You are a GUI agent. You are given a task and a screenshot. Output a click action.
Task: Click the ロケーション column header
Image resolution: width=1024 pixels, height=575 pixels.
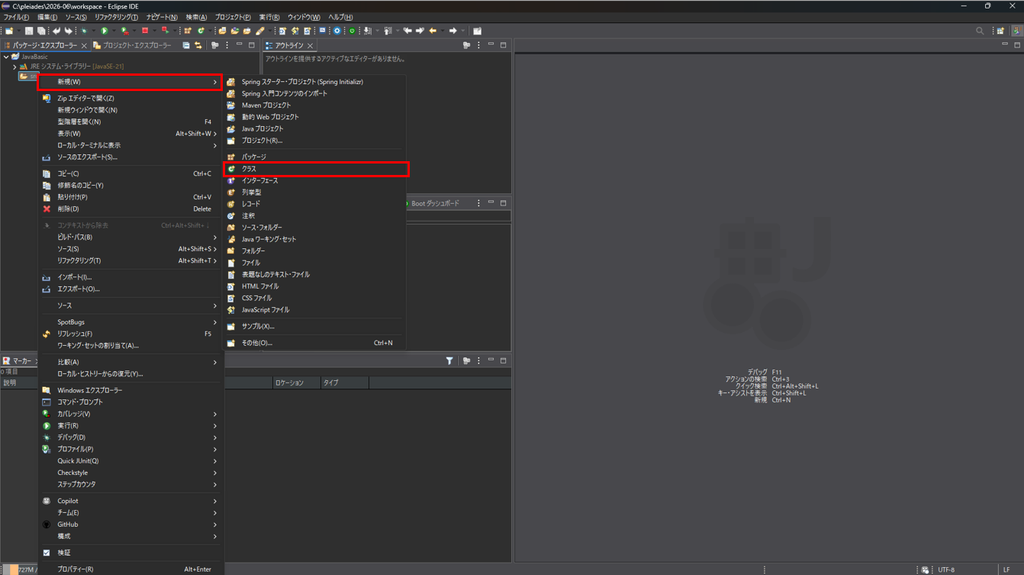[295, 383]
